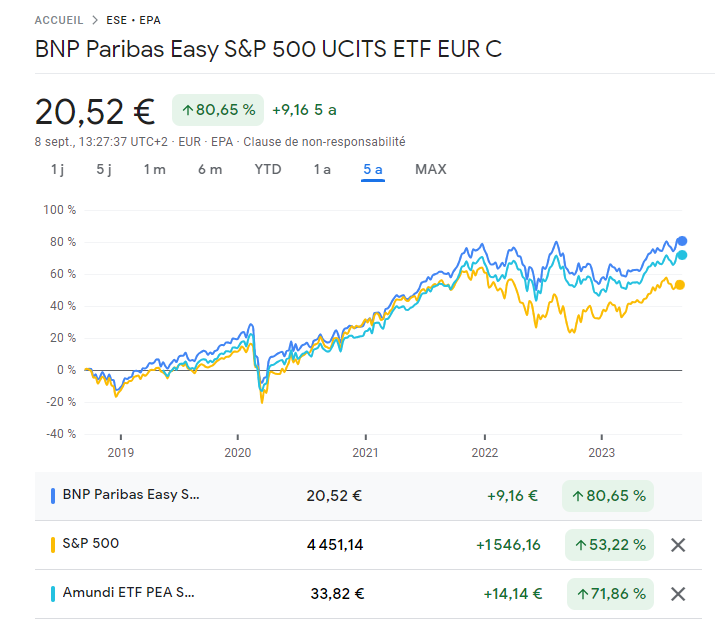Image resolution: width=715 pixels, height=626 pixels.
Task: Click cyan endpoint dot on chart
Action: click(682, 255)
